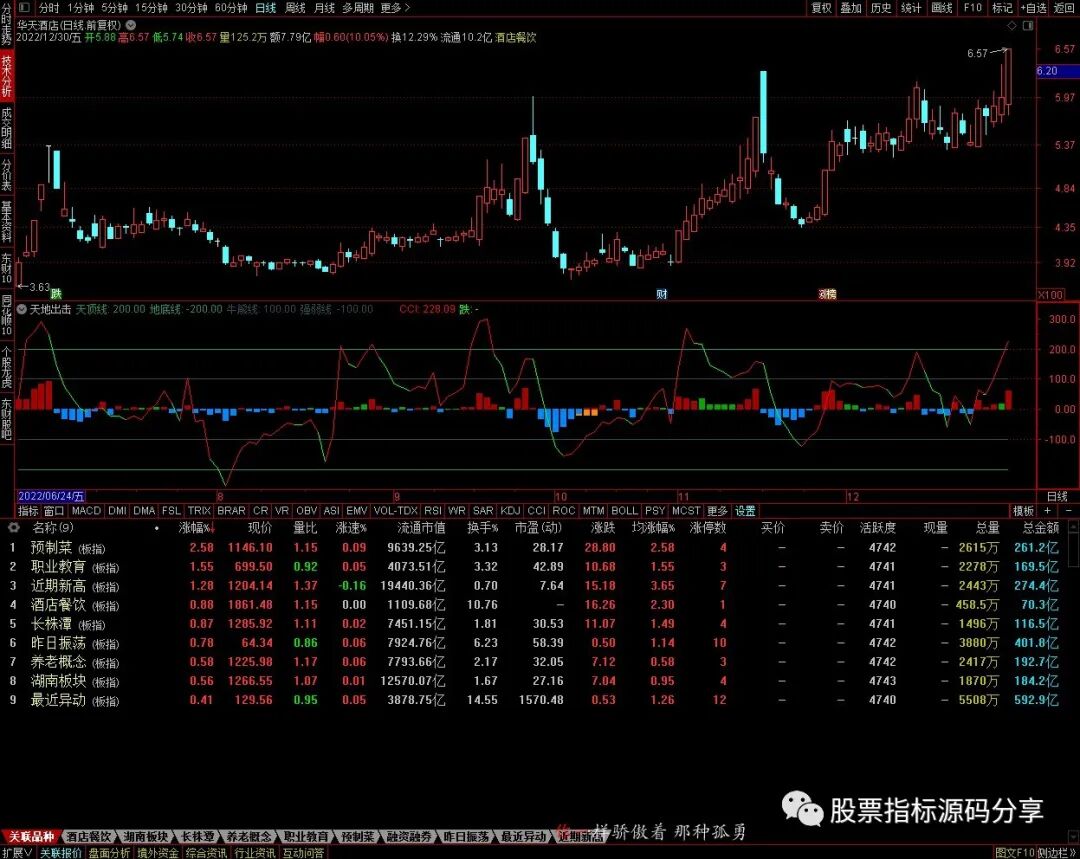
Task: Click the panel toggle icon beside the diamond
Action: pyautogui.click(x=1028, y=25)
